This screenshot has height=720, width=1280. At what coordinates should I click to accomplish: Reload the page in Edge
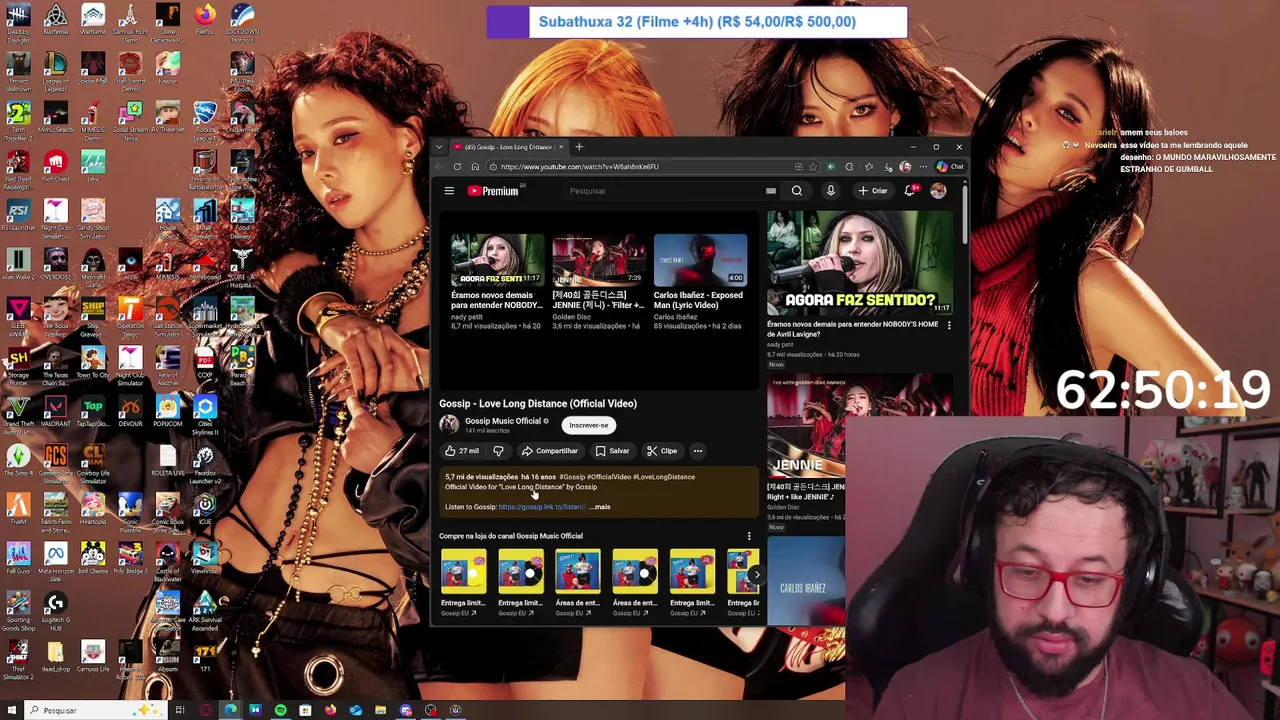[457, 167]
